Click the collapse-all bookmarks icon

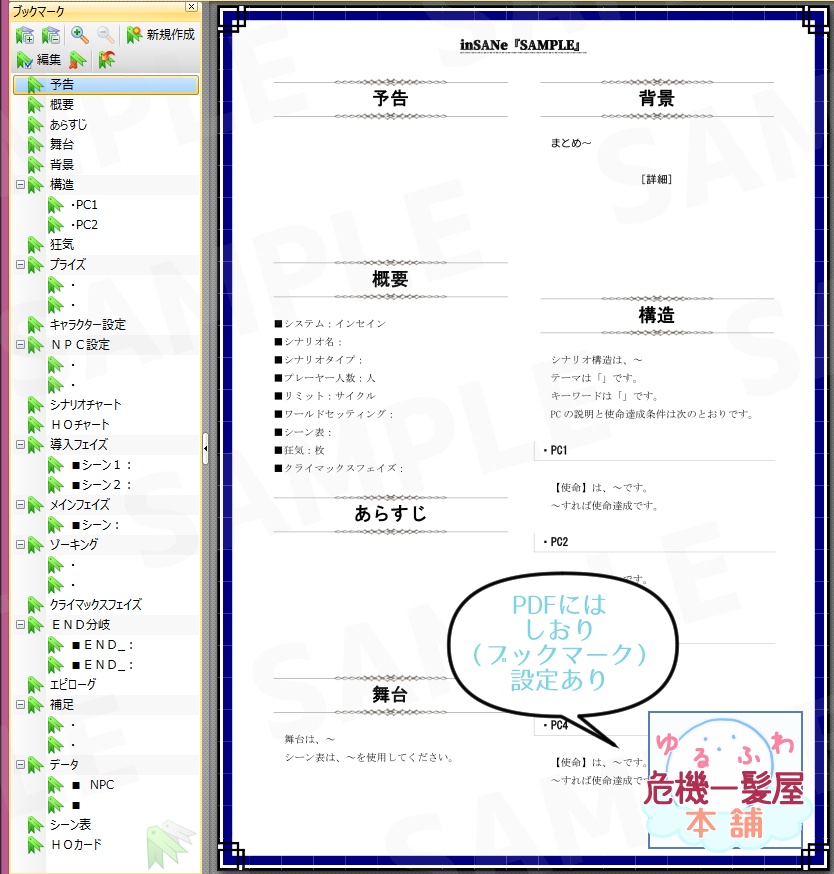click(52, 35)
